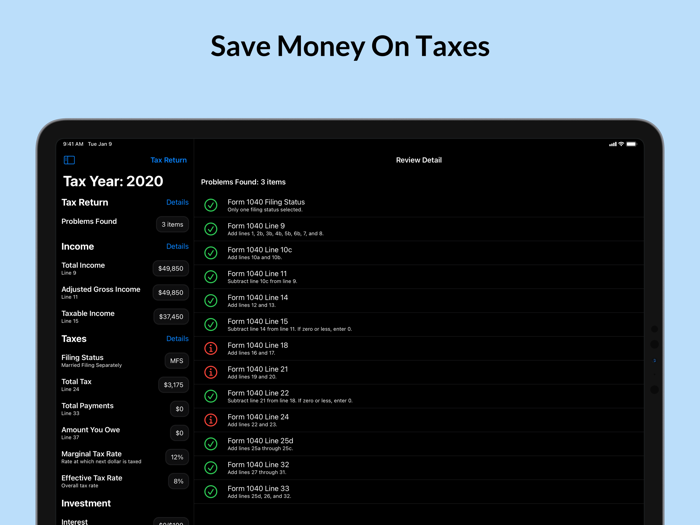Click the cellular signal icon in status bar

click(613, 144)
